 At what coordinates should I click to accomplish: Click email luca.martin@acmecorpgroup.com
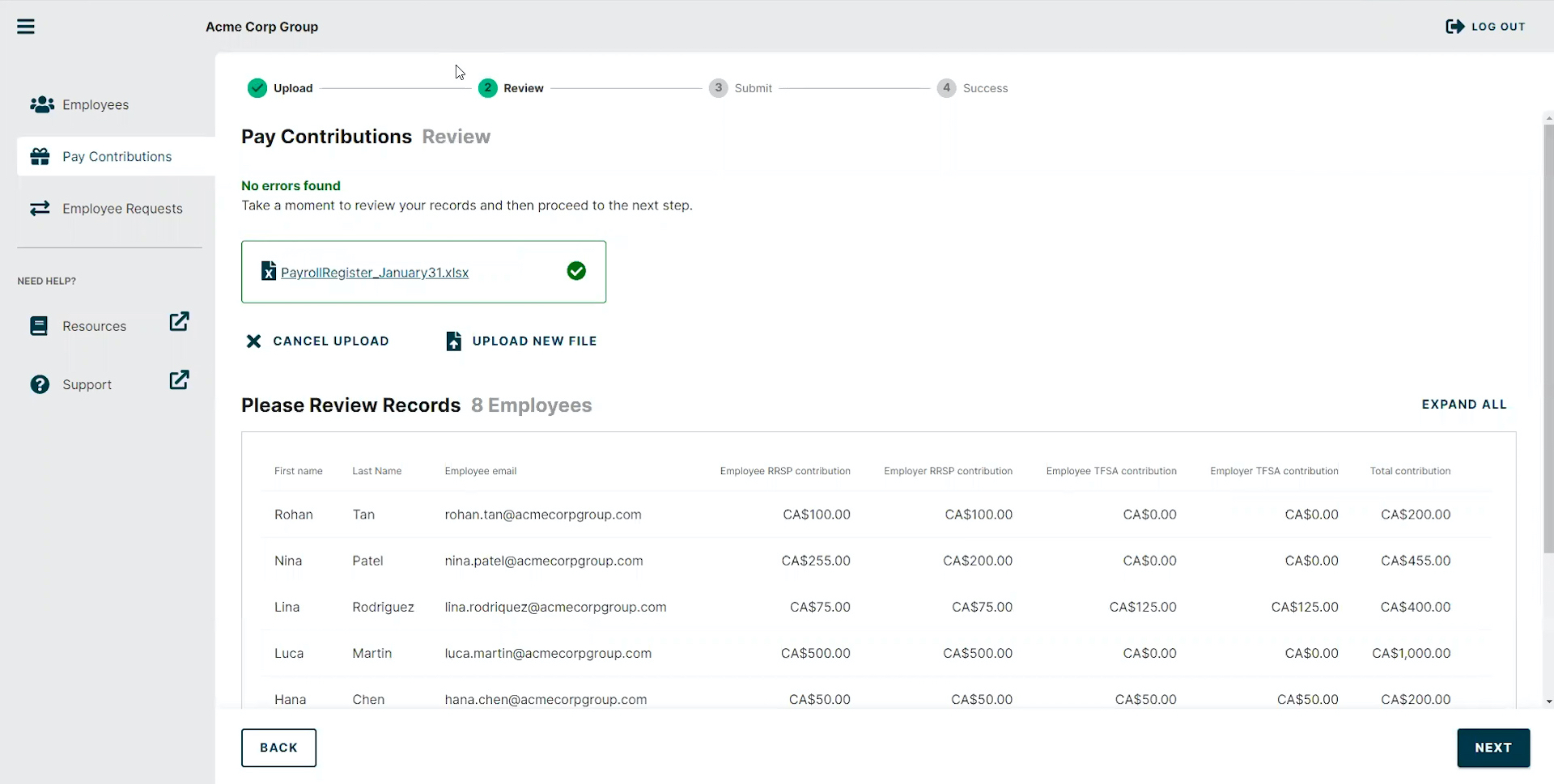(x=548, y=653)
